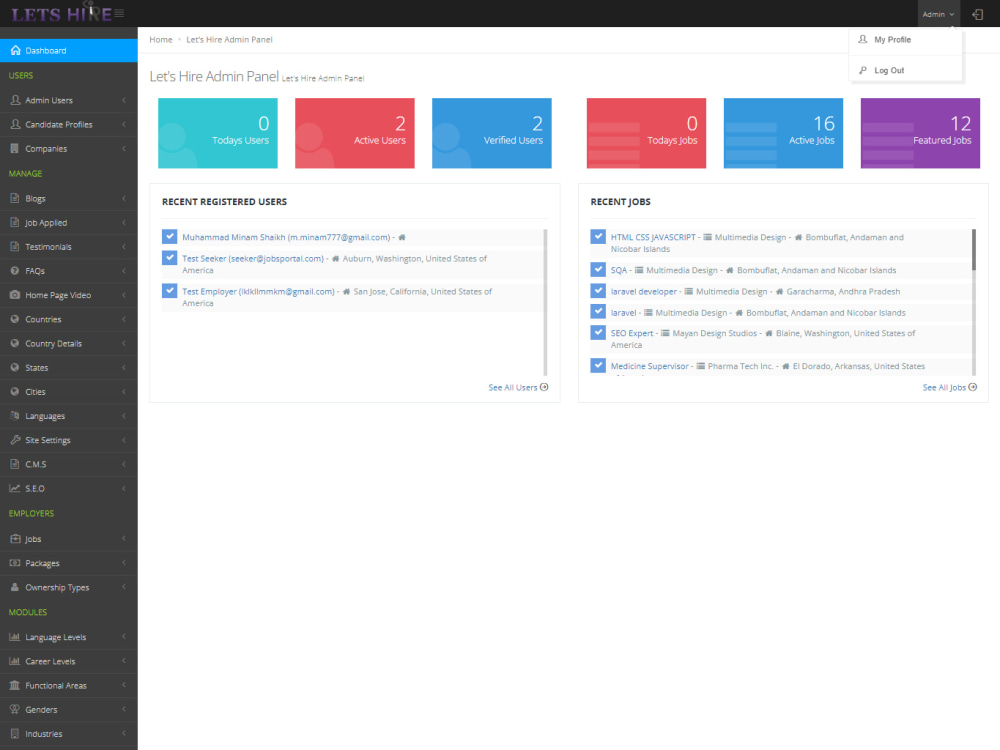Expand the Admin Users submenu arrow

tap(124, 100)
